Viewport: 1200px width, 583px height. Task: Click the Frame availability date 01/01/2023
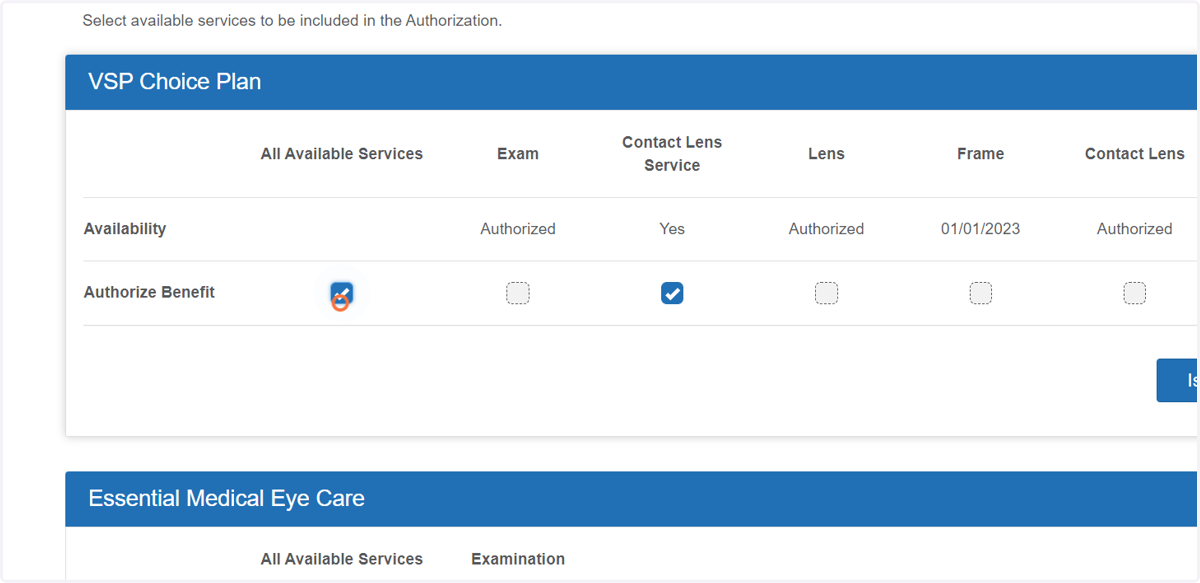(x=981, y=229)
